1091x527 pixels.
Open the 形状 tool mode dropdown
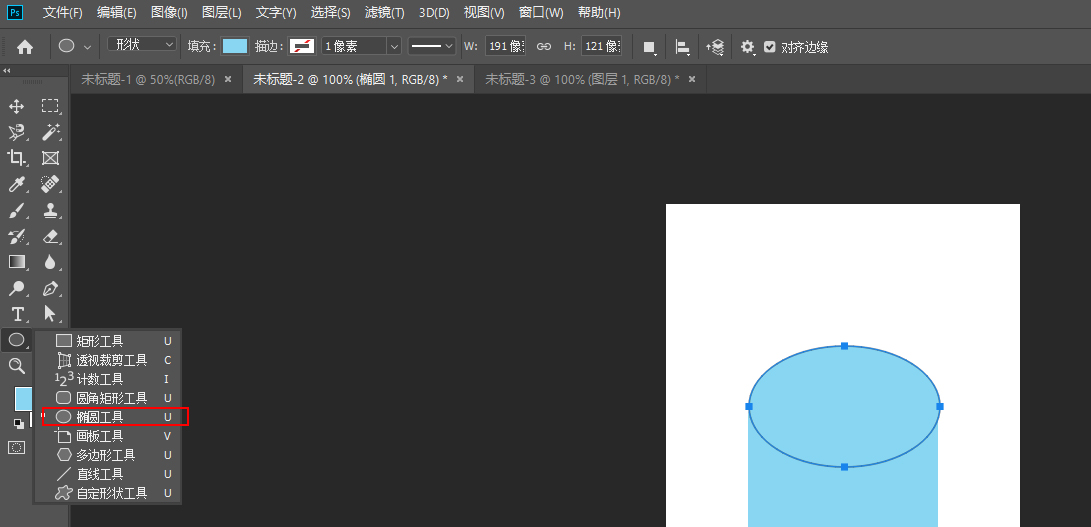coord(142,45)
